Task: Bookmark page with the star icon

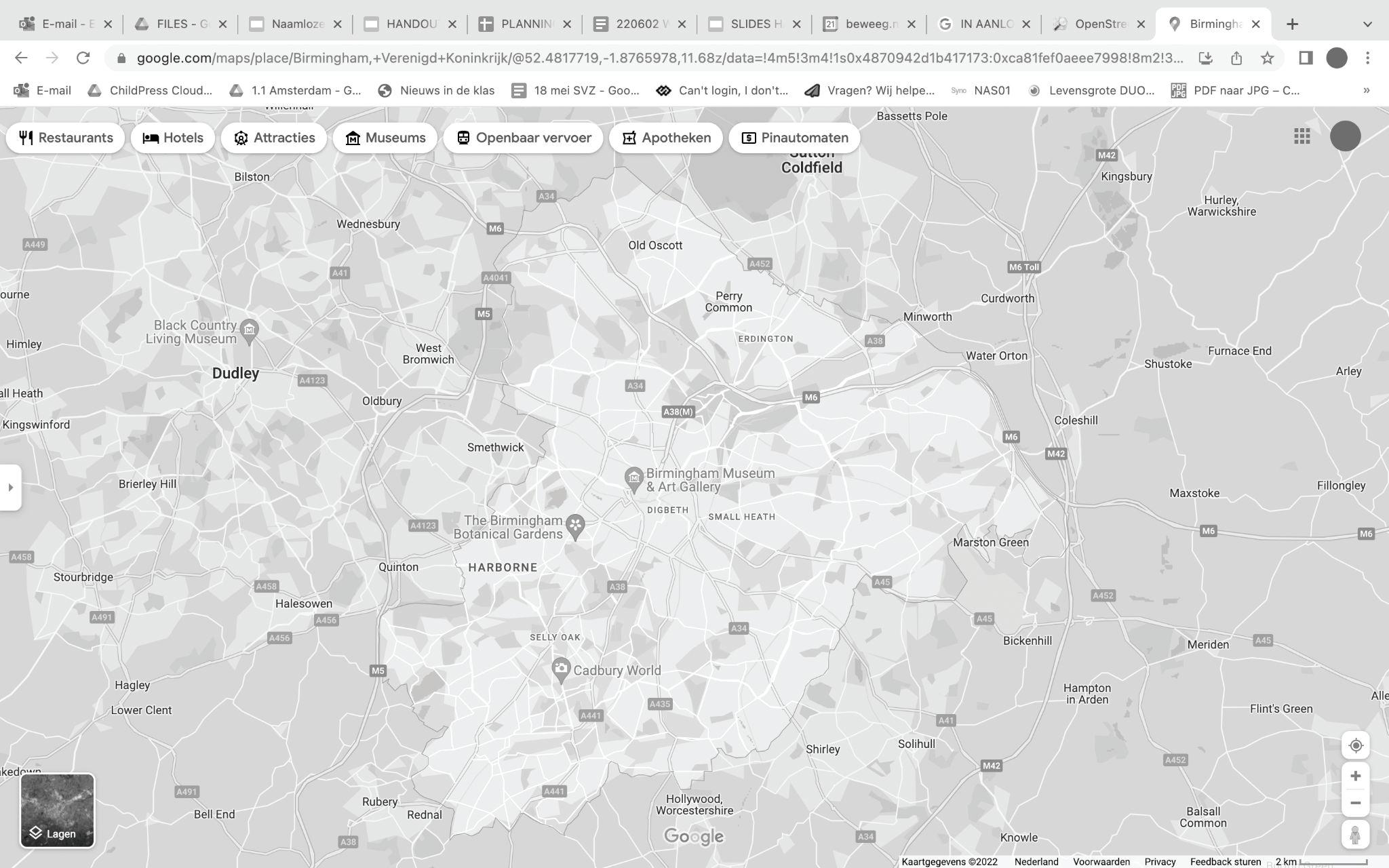Action: click(x=1267, y=58)
